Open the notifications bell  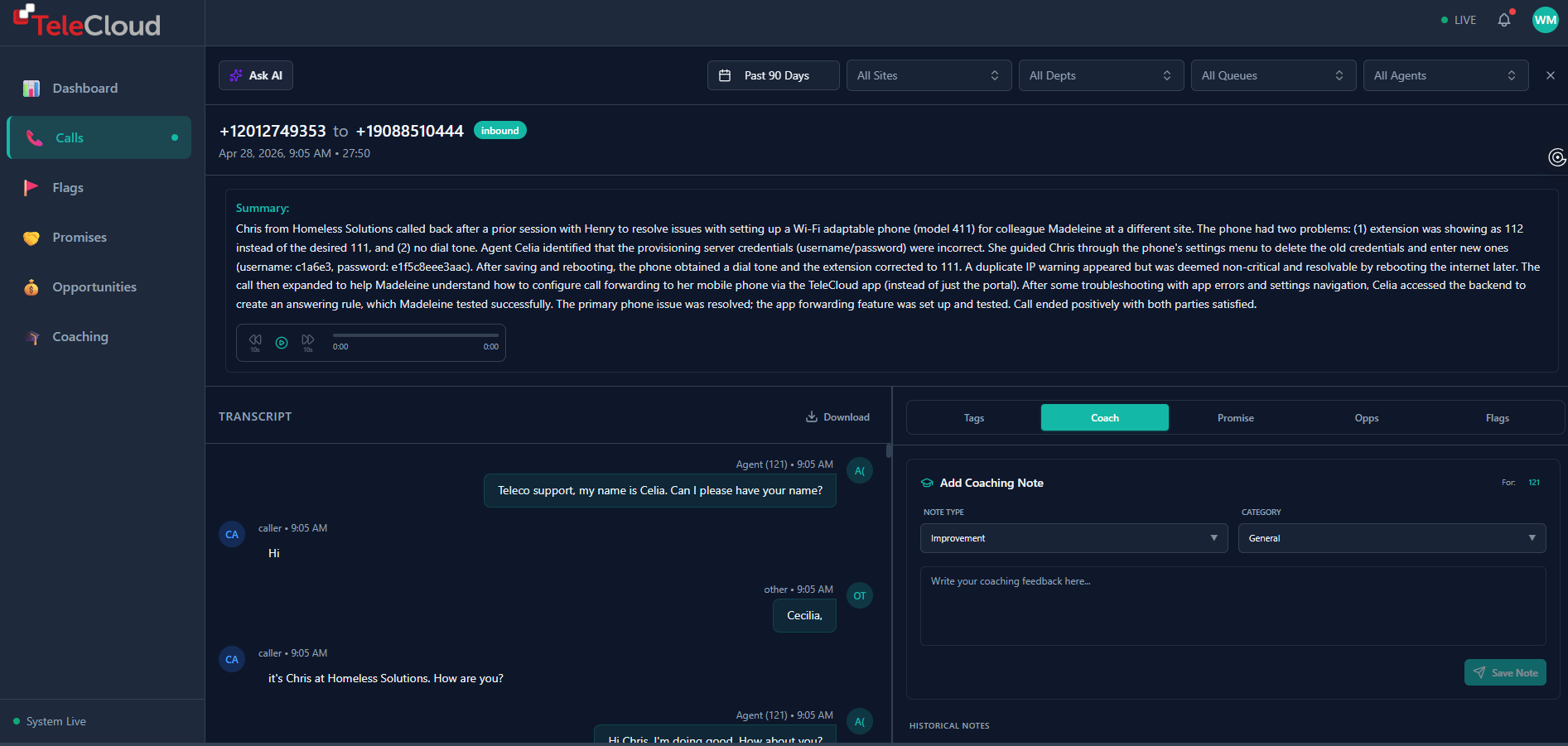point(1504,20)
